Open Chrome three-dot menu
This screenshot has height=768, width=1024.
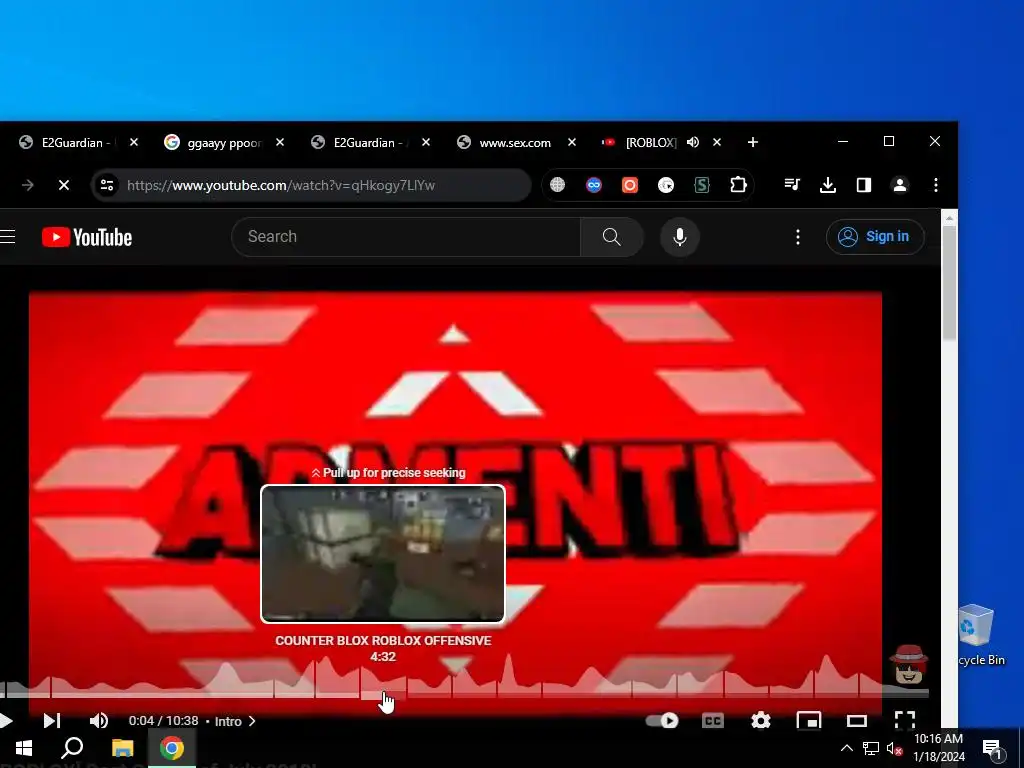(x=936, y=185)
